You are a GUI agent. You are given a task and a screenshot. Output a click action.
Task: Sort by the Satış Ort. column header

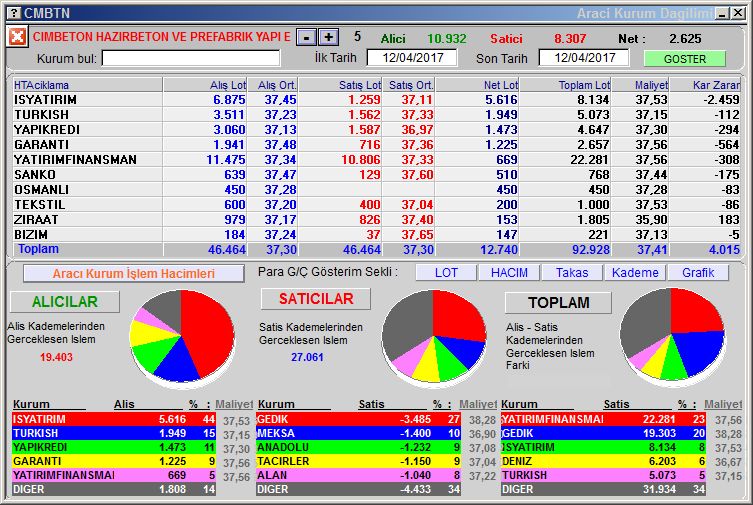(x=408, y=85)
